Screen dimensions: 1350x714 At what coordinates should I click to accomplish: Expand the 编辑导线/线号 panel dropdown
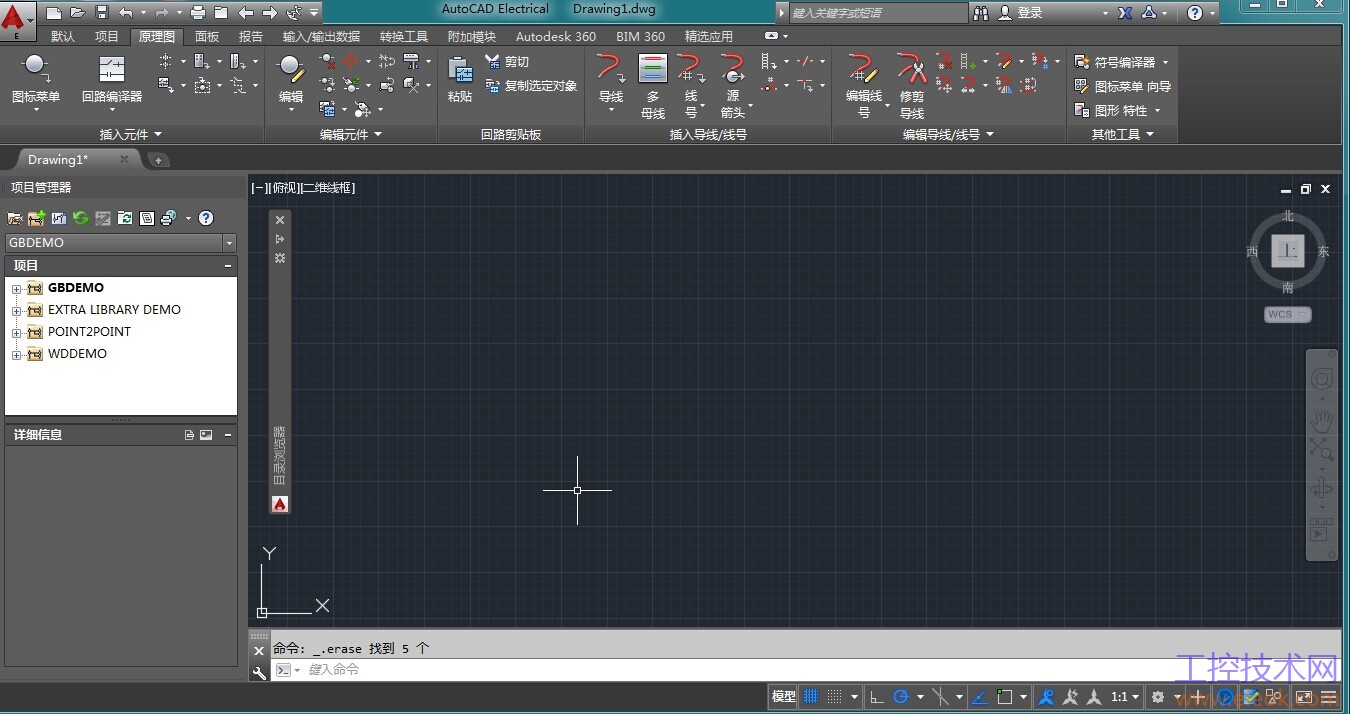[949, 134]
